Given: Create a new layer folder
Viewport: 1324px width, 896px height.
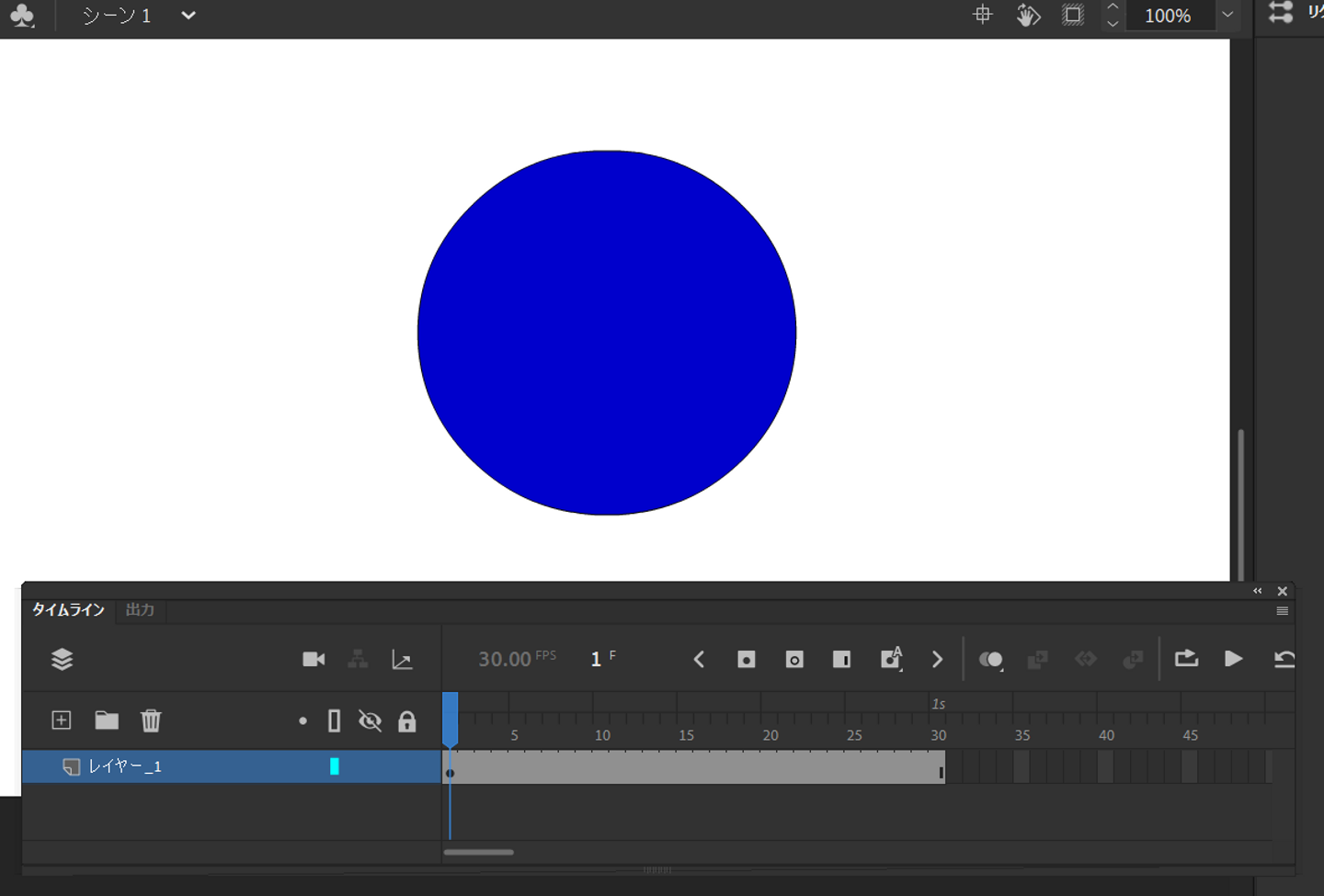Looking at the screenshot, I should point(107,720).
